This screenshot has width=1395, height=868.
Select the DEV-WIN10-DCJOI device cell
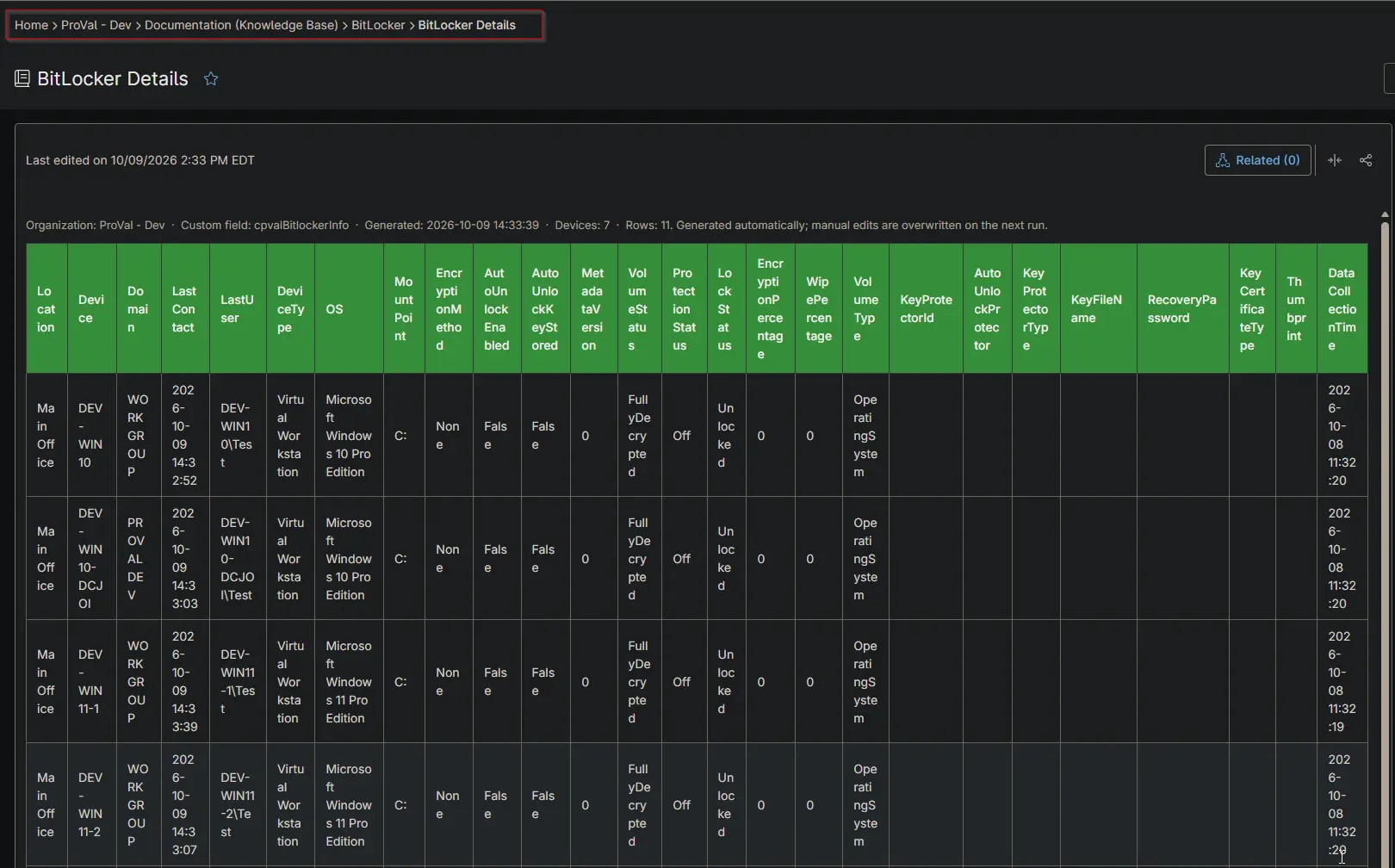point(91,559)
